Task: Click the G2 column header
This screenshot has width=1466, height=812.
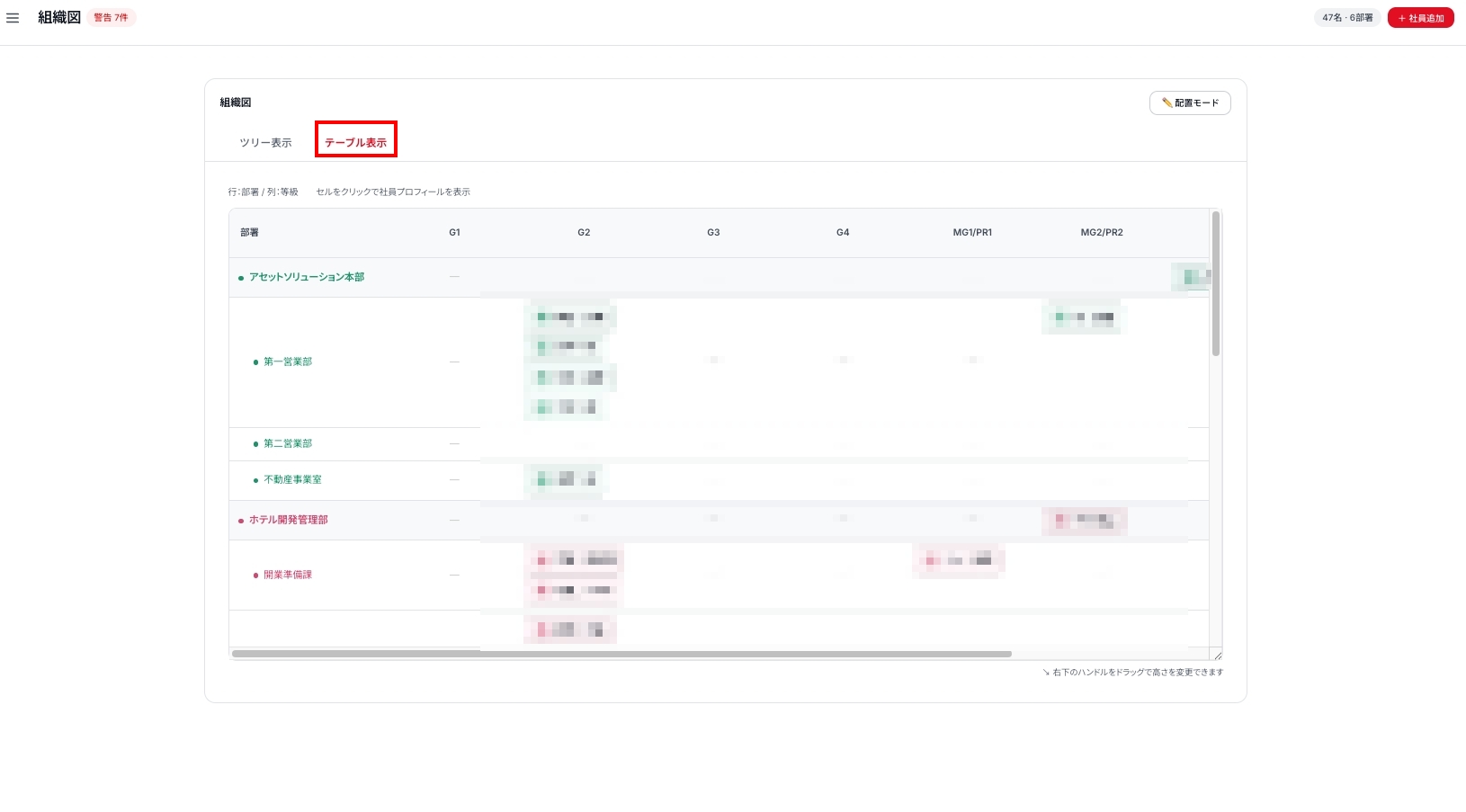Action: pos(584,233)
